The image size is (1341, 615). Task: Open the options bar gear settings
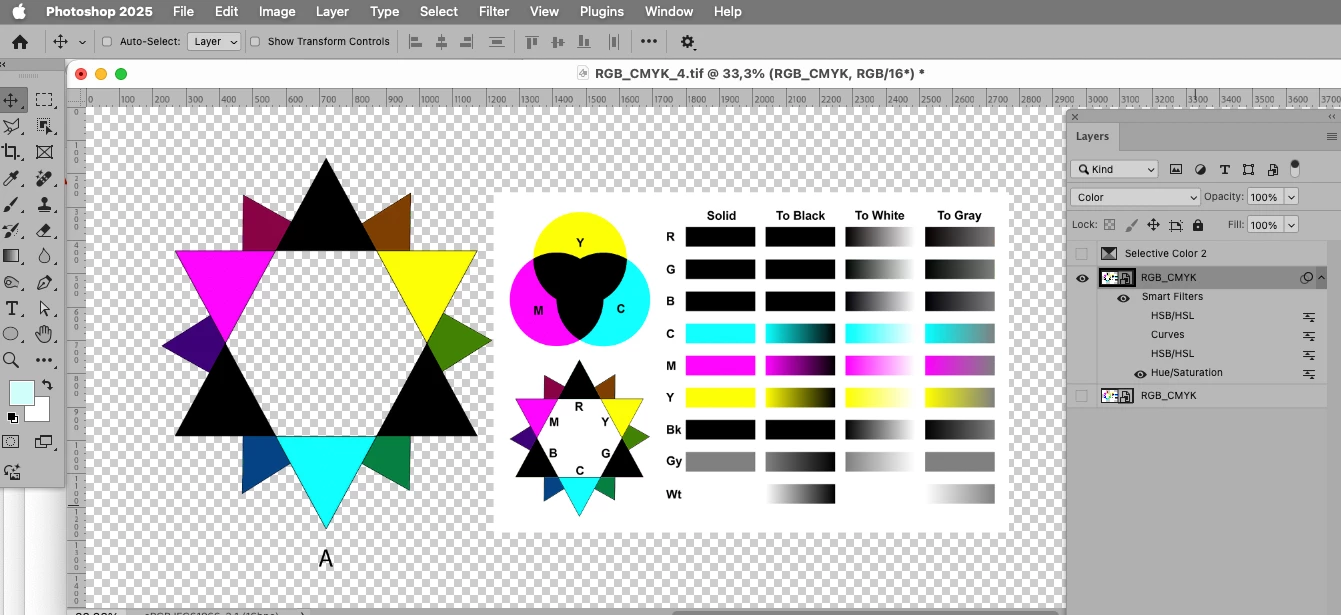687,42
